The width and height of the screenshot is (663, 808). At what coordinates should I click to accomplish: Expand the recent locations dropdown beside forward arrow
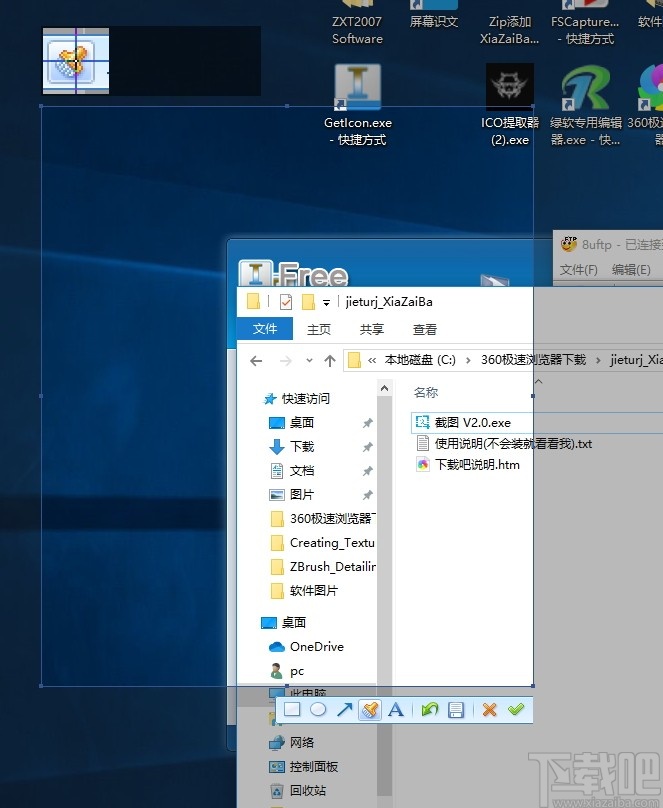[309, 361]
